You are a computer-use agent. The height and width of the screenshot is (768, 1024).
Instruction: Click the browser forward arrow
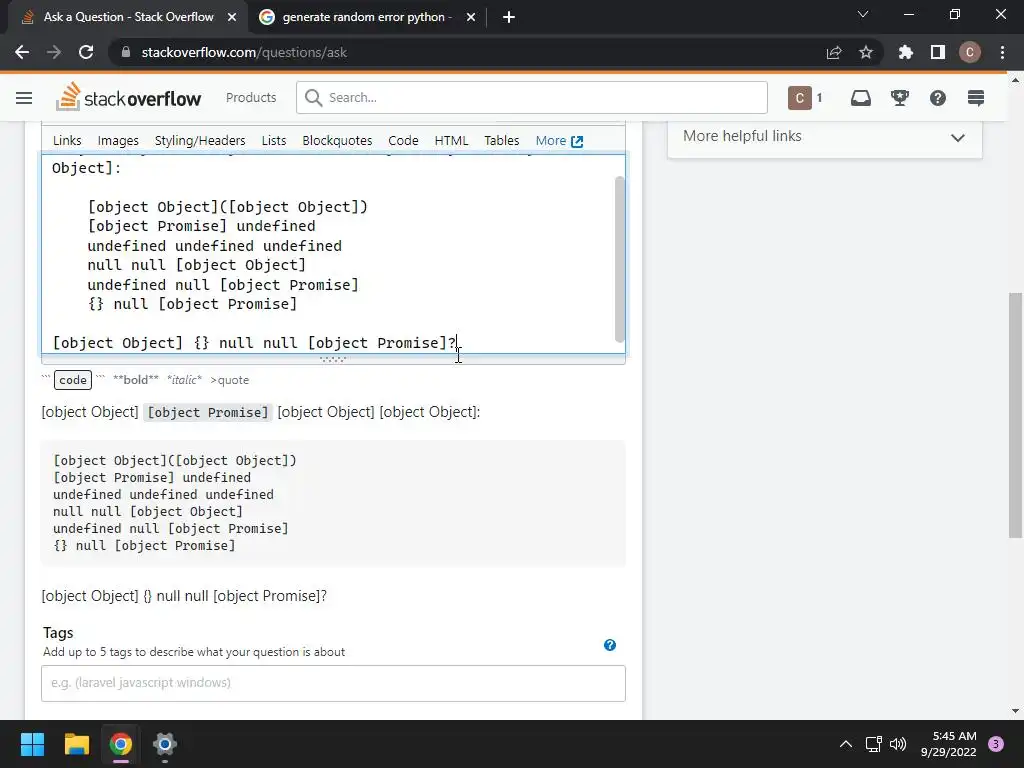[54, 52]
